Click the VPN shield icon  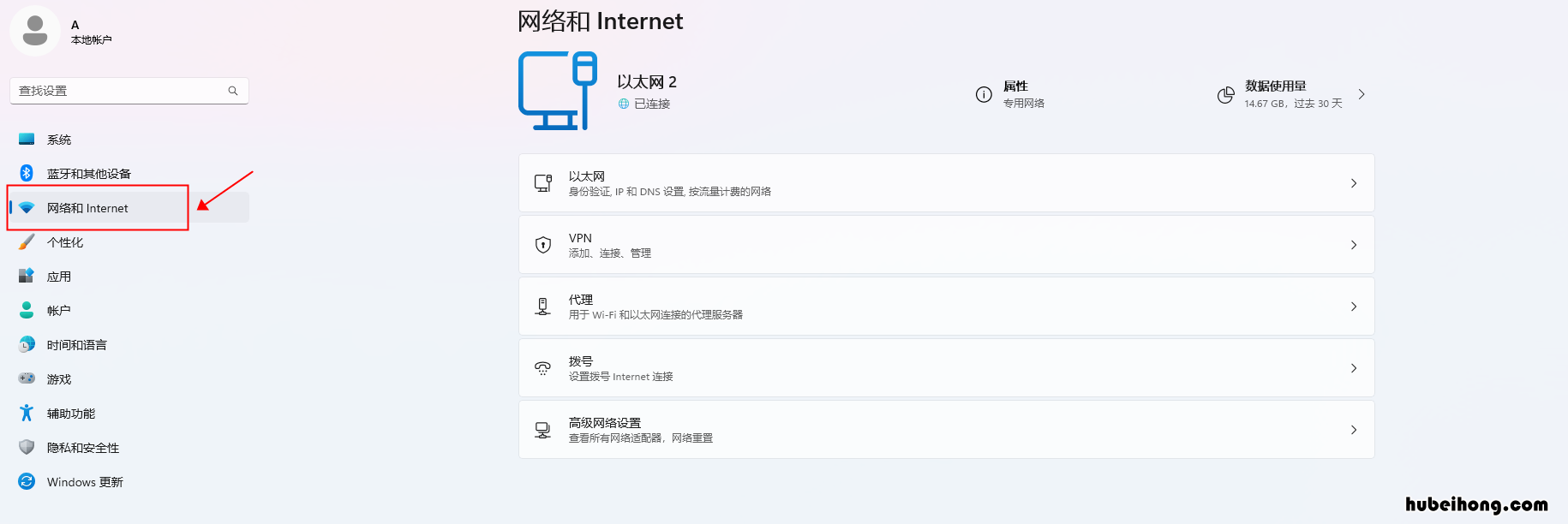543,245
